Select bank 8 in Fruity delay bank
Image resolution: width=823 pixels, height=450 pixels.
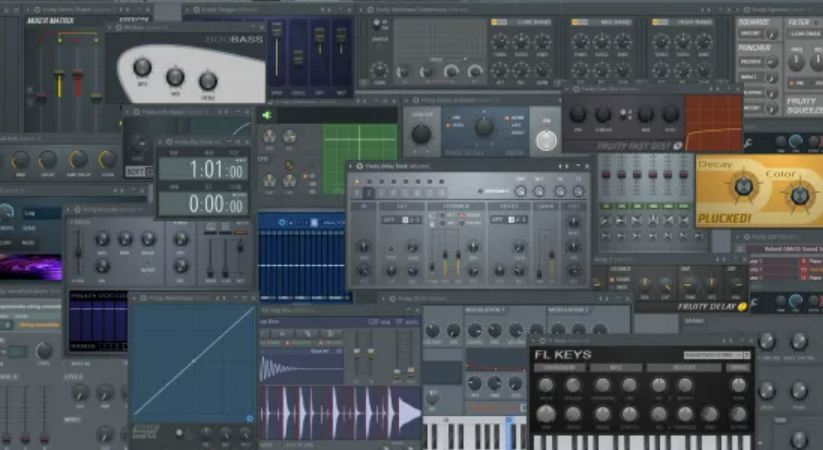point(442,193)
